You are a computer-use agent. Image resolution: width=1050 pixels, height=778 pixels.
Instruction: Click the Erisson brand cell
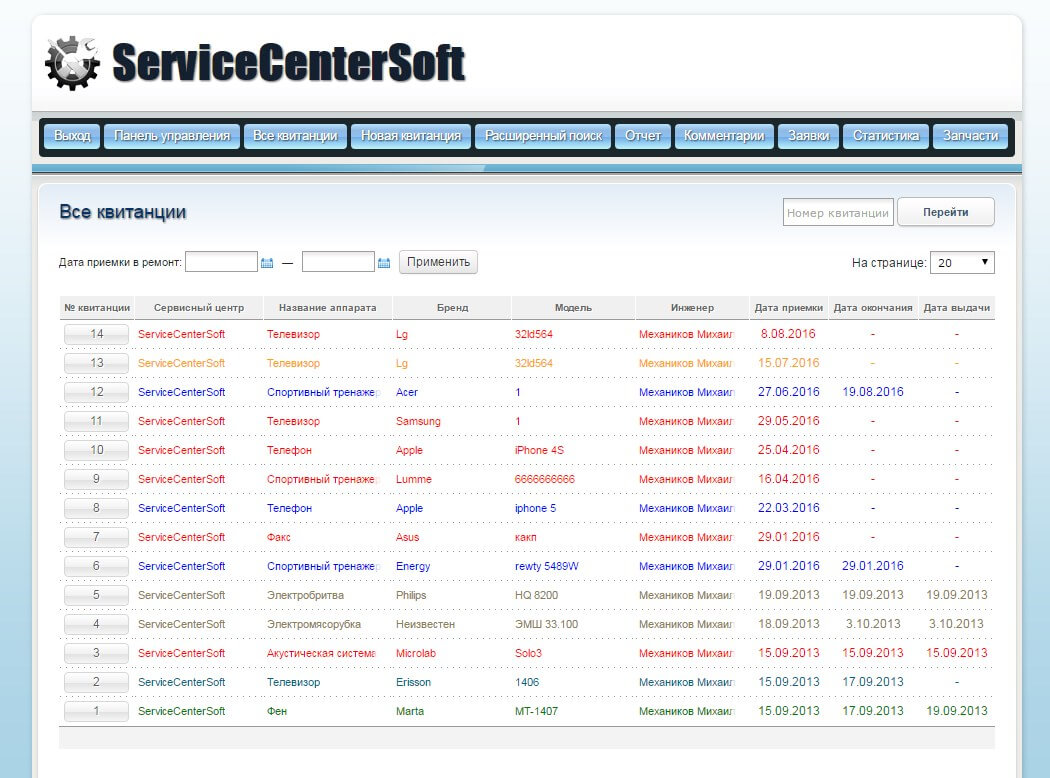click(413, 682)
